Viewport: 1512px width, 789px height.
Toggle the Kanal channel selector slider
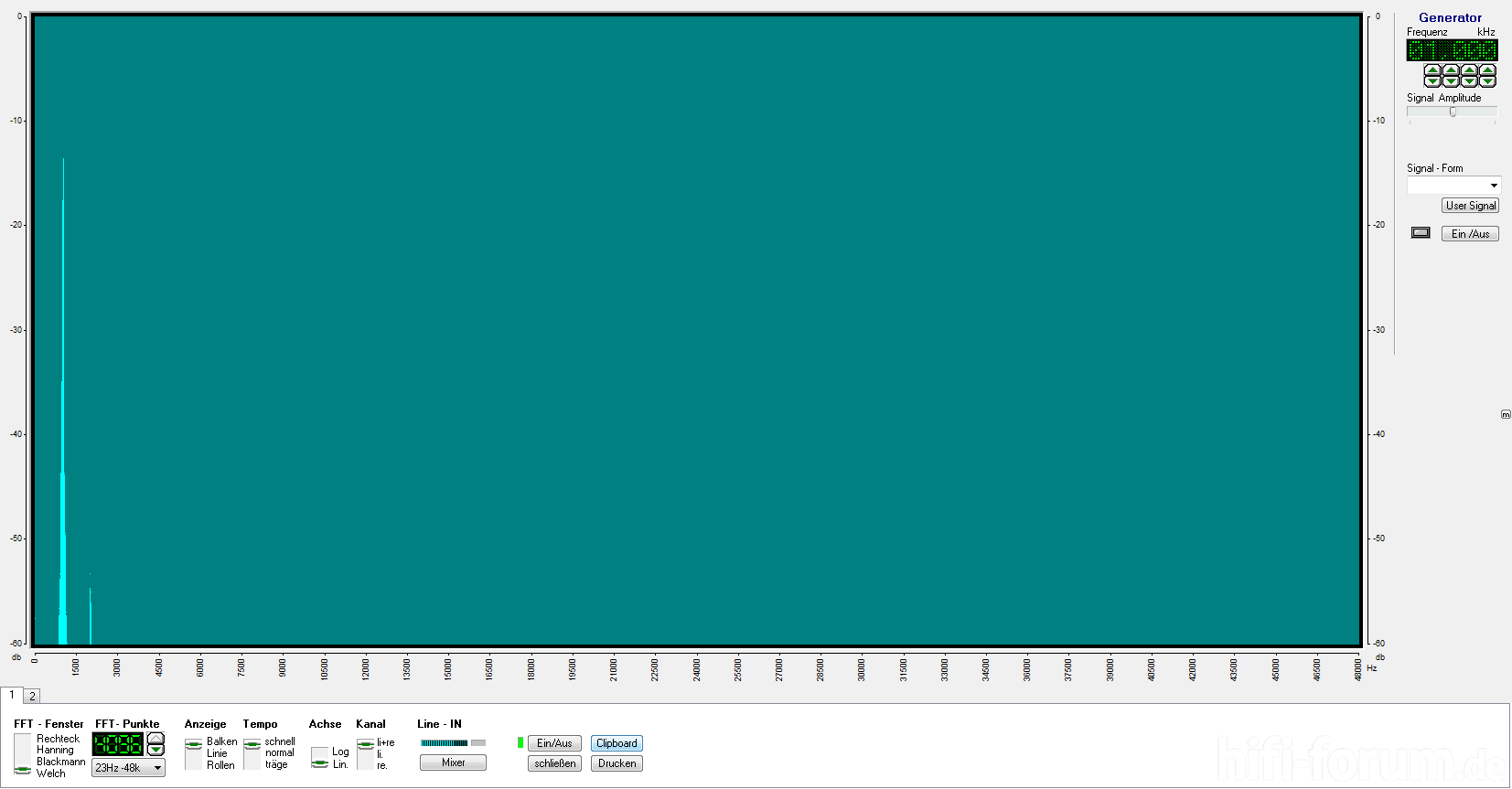(365, 754)
